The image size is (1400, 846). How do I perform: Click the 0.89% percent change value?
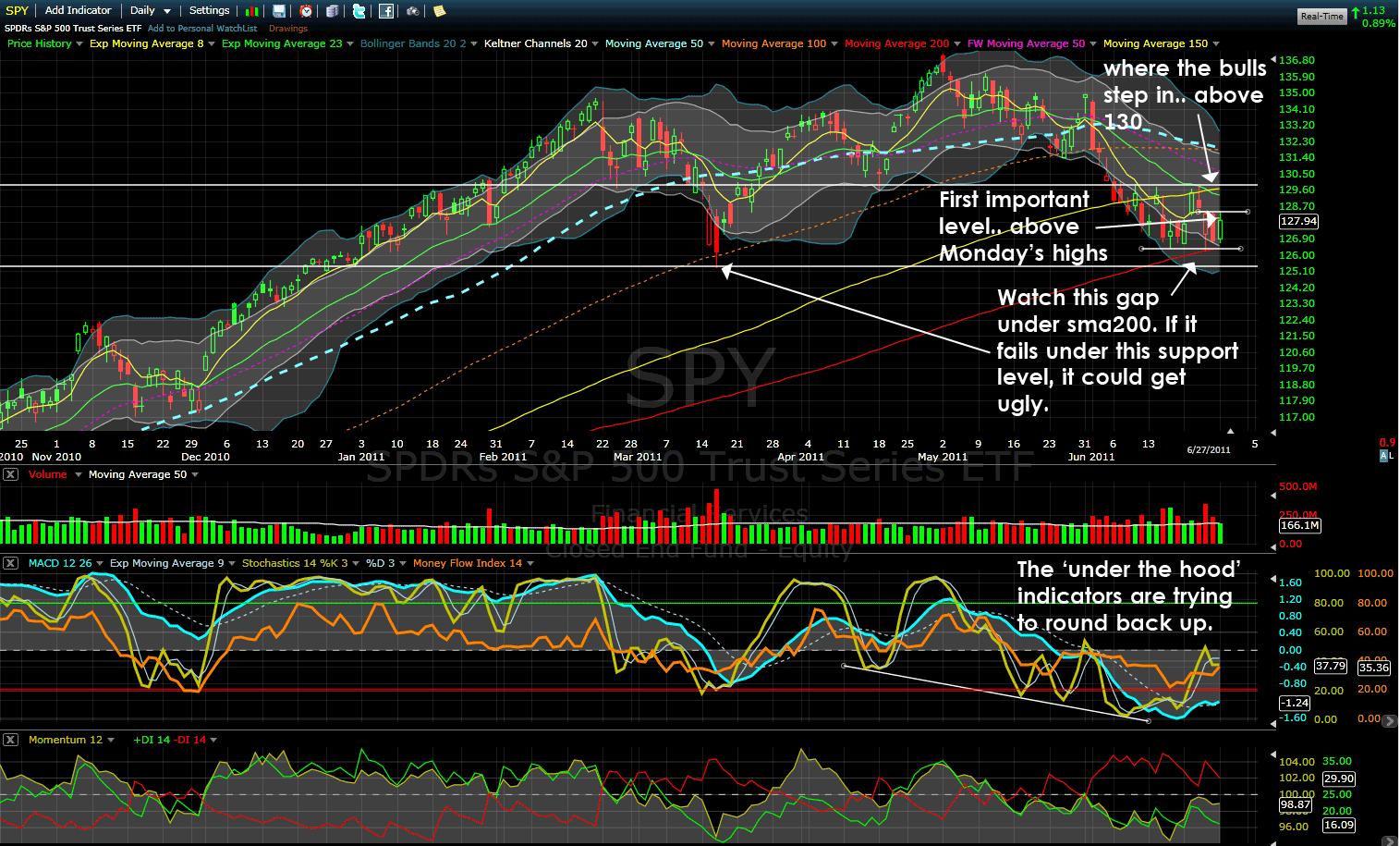[x=1379, y=23]
